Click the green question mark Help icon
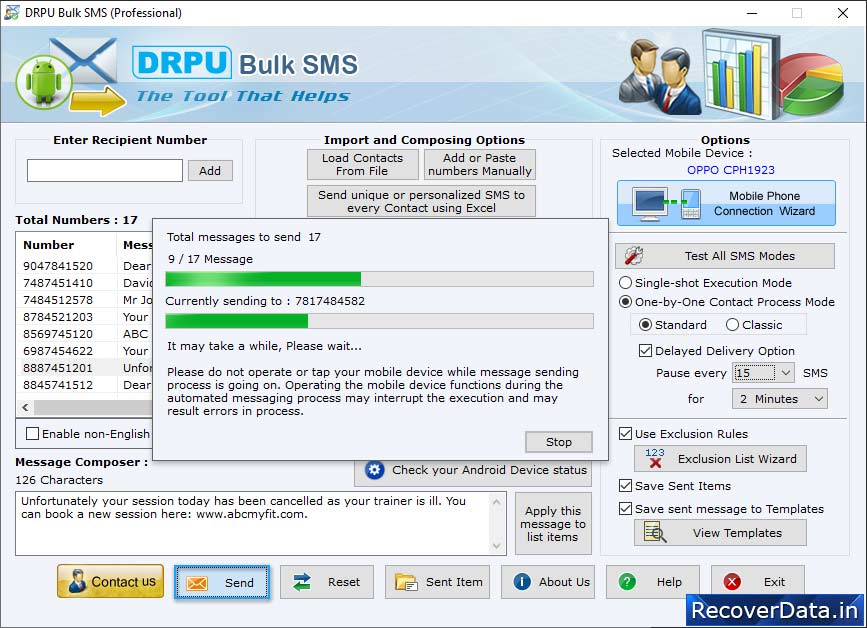 tap(627, 582)
